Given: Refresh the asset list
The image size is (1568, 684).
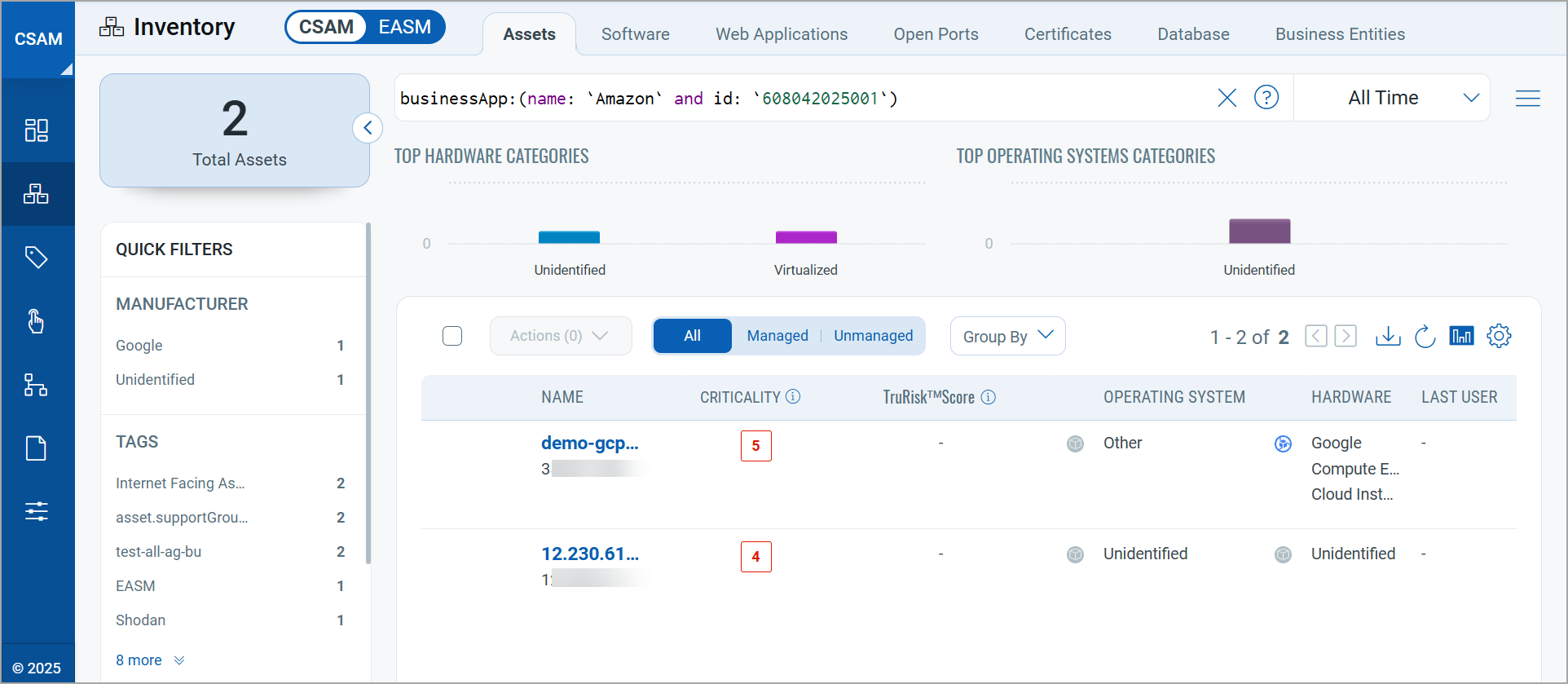Looking at the screenshot, I should point(1425,336).
